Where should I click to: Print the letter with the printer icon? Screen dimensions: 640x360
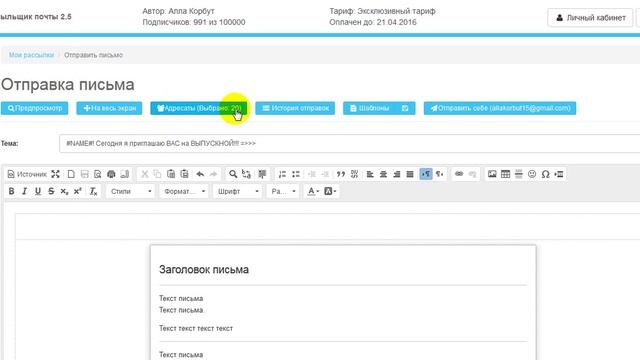pyautogui.click(x=111, y=174)
